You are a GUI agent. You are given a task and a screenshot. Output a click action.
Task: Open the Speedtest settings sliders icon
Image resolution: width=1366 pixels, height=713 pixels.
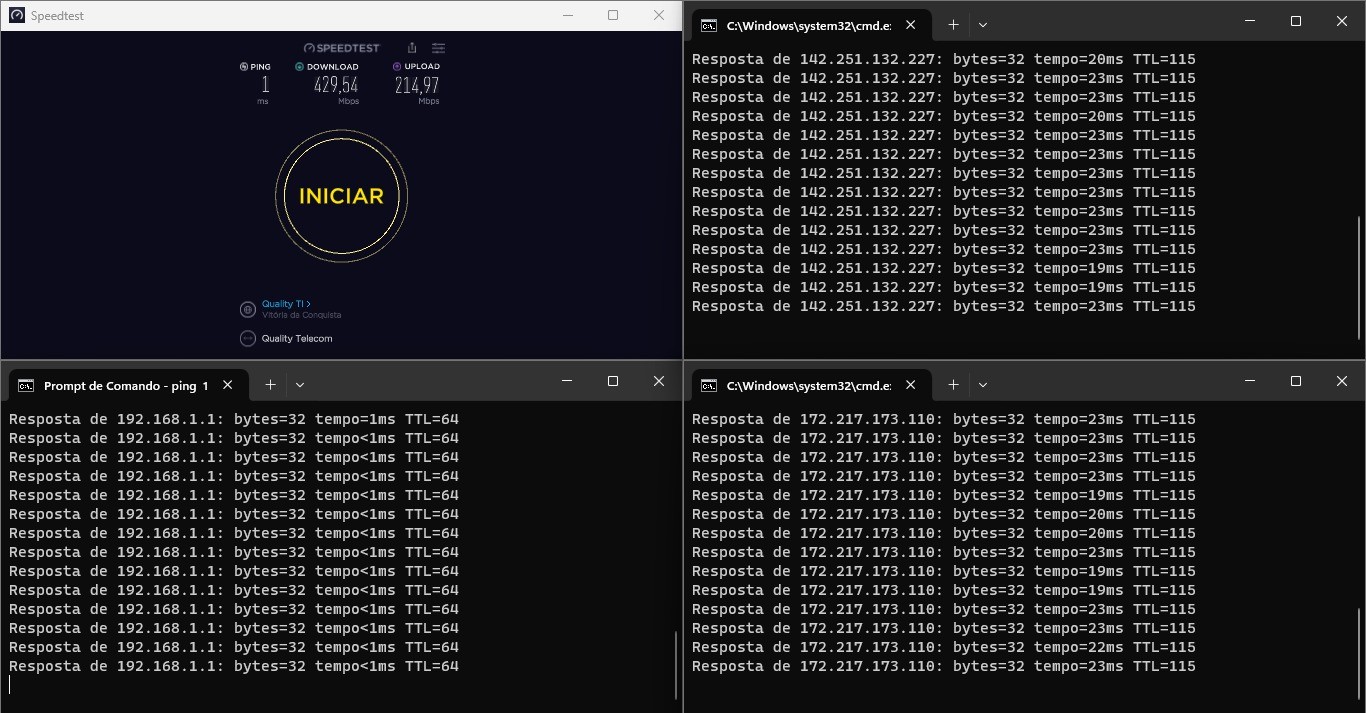click(x=438, y=48)
